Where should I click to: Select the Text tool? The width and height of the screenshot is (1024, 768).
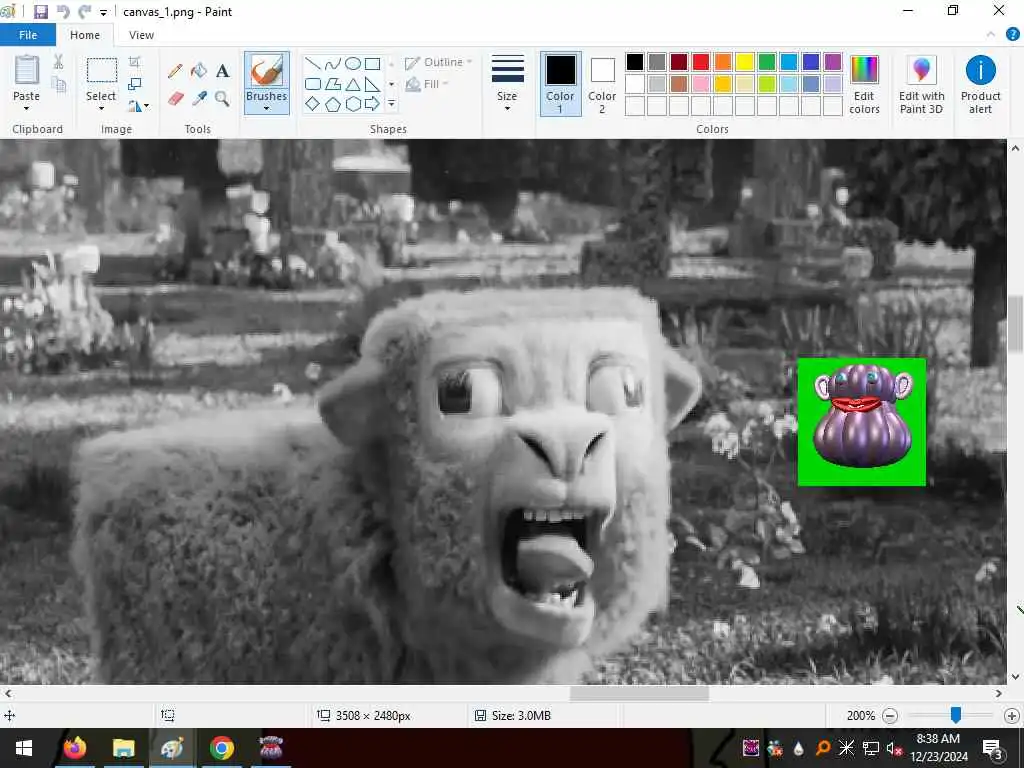[x=223, y=71]
